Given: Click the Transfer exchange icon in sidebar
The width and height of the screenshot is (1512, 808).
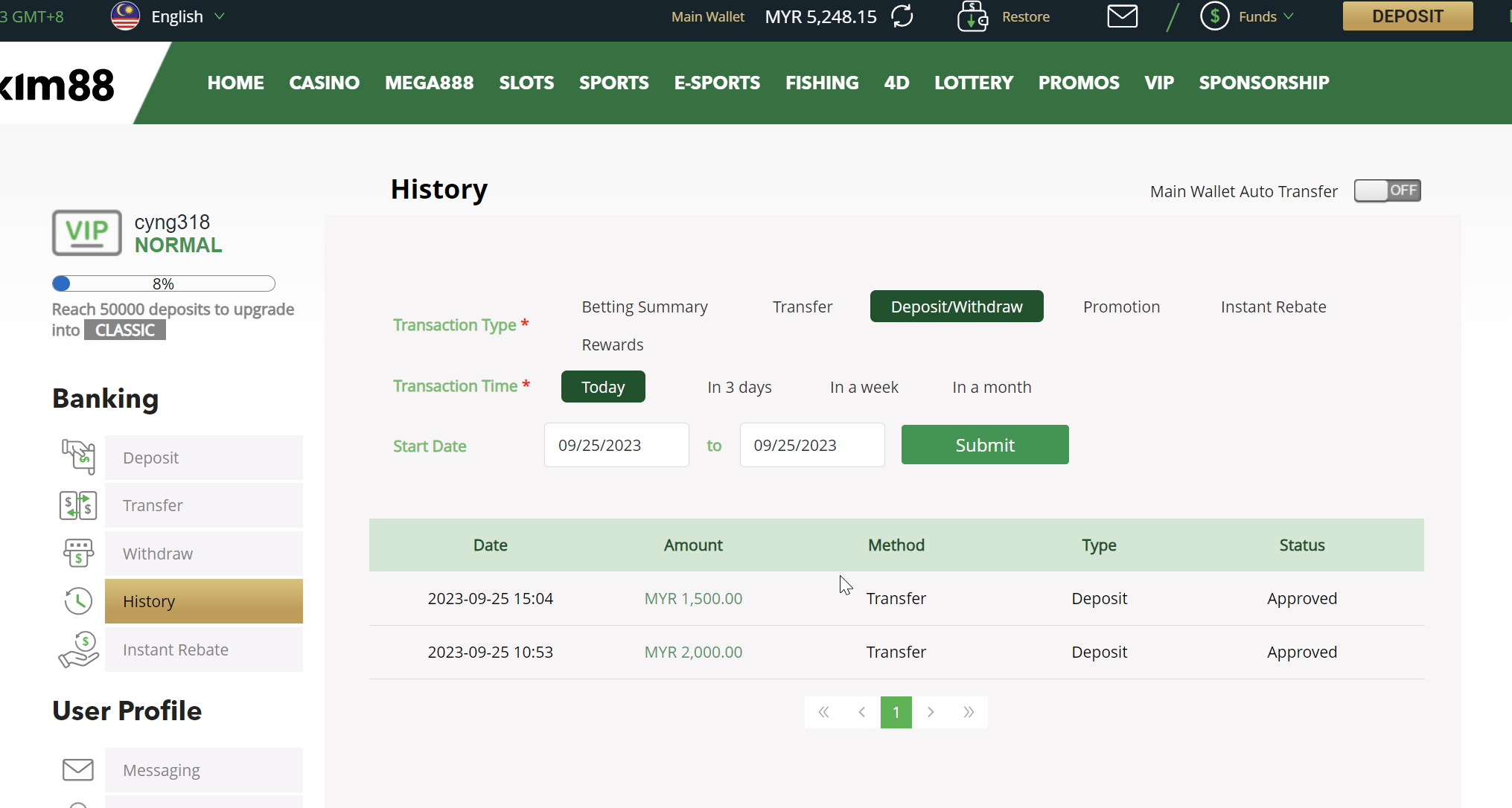Looking at the screenshot, I should (78, 505).
